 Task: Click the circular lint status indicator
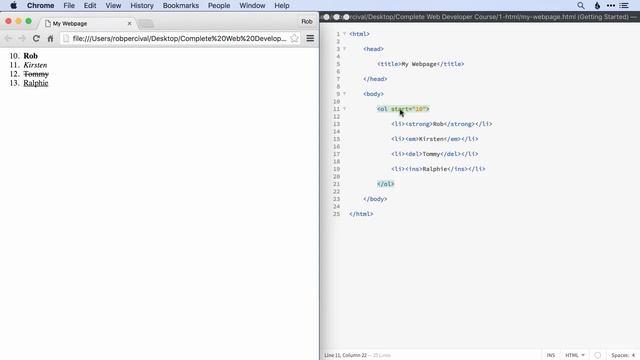(x=598, y=355)
